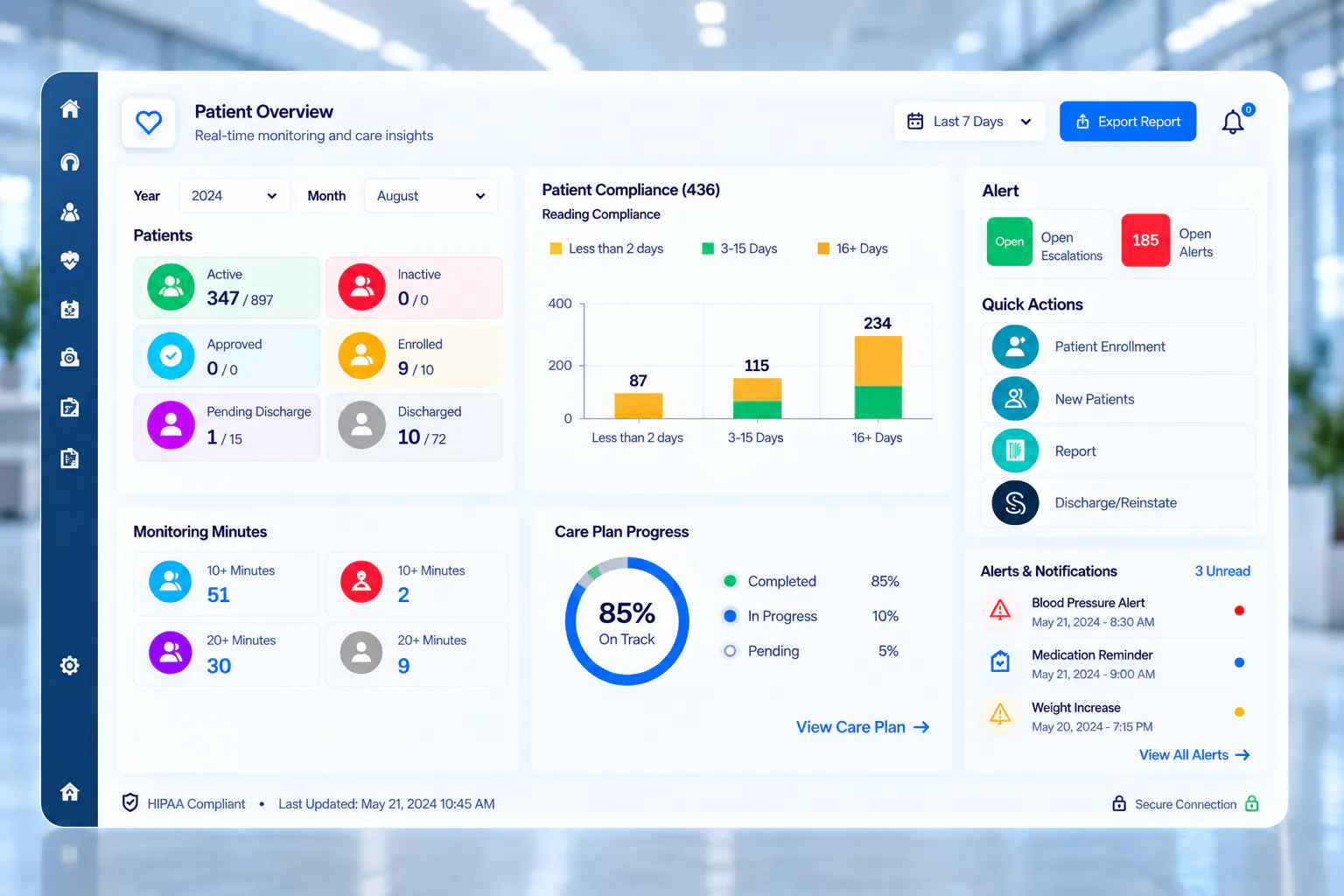Image resolution: width=1344 pixels, height=896 pixels.
Task: Click the Less than 2 days legend swatch
Action: coord(556,248)
